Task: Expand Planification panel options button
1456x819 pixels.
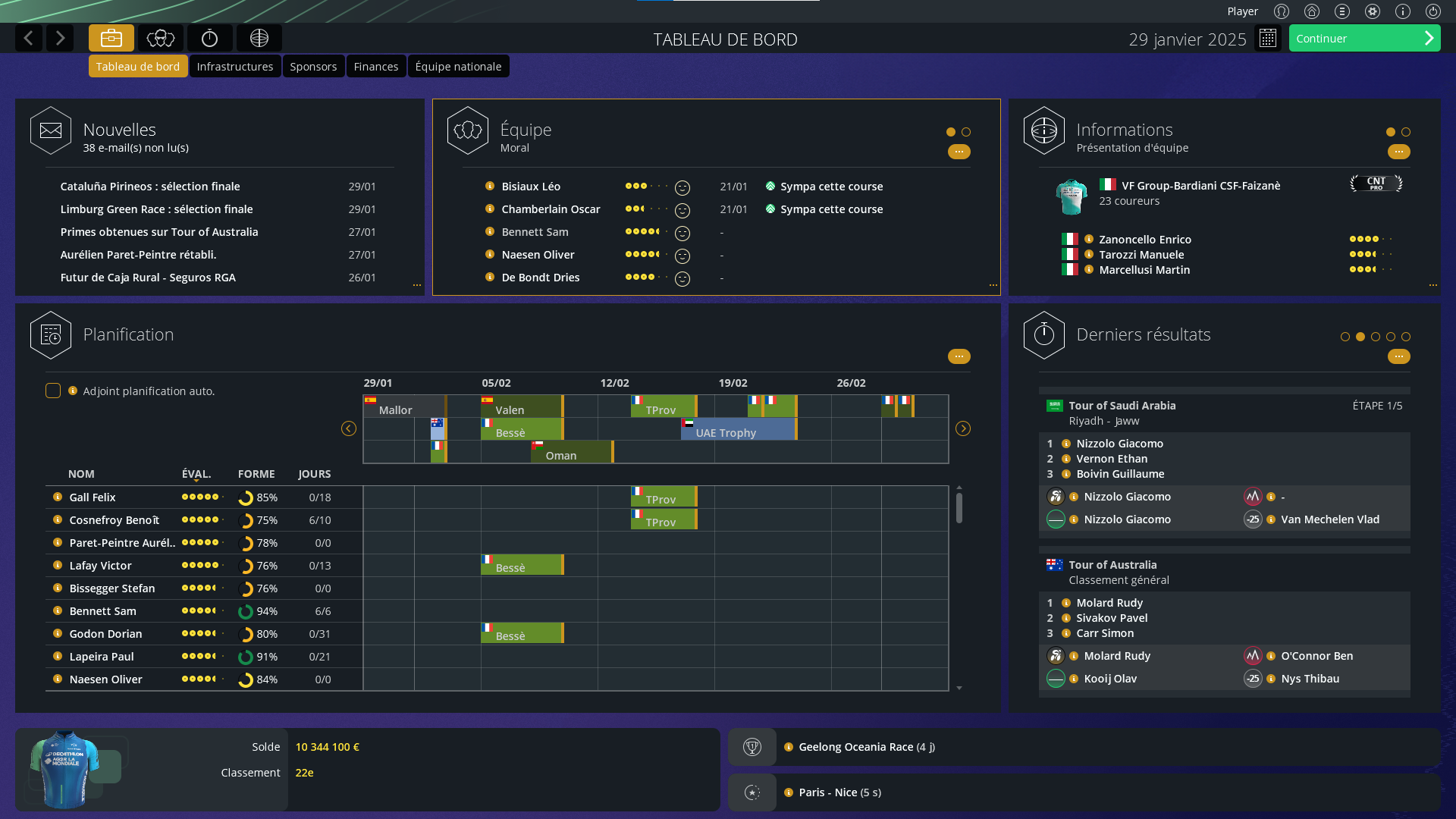Action: (x=959, y=356)
